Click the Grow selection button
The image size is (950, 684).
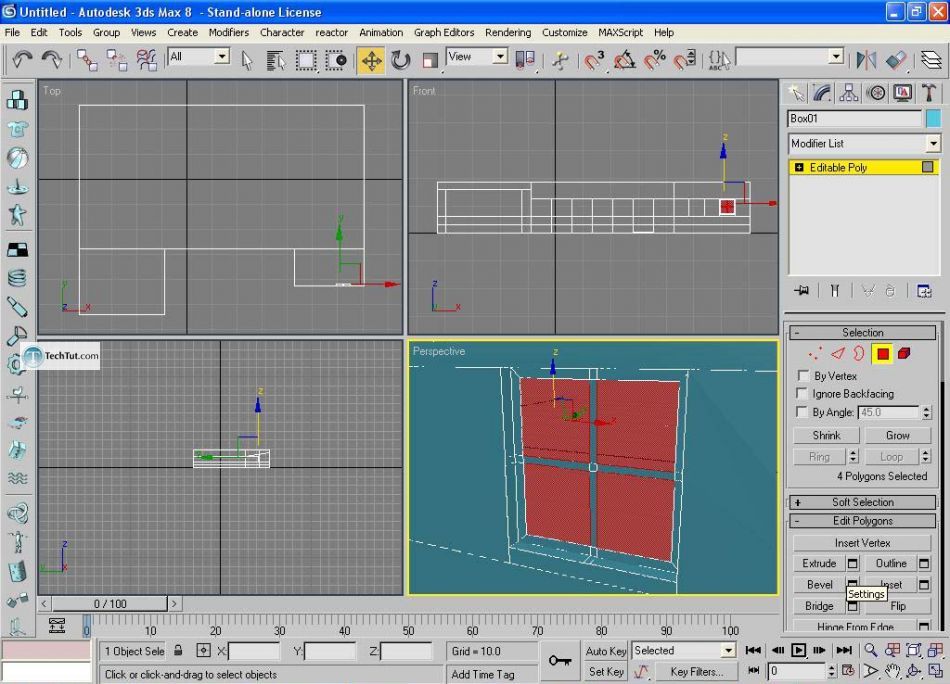pos(897,435)
